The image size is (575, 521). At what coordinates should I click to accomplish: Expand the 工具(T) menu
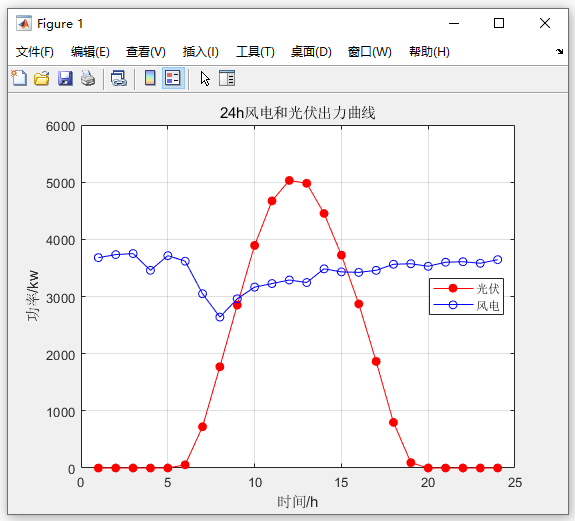(x=255, y=52)
